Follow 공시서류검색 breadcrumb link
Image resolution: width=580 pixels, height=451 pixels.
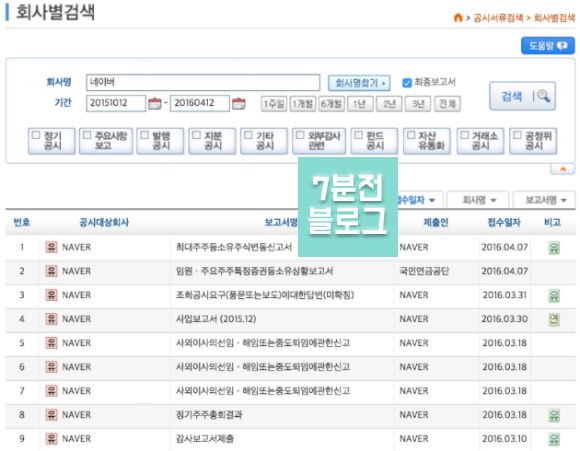click(x=498, y=18)
